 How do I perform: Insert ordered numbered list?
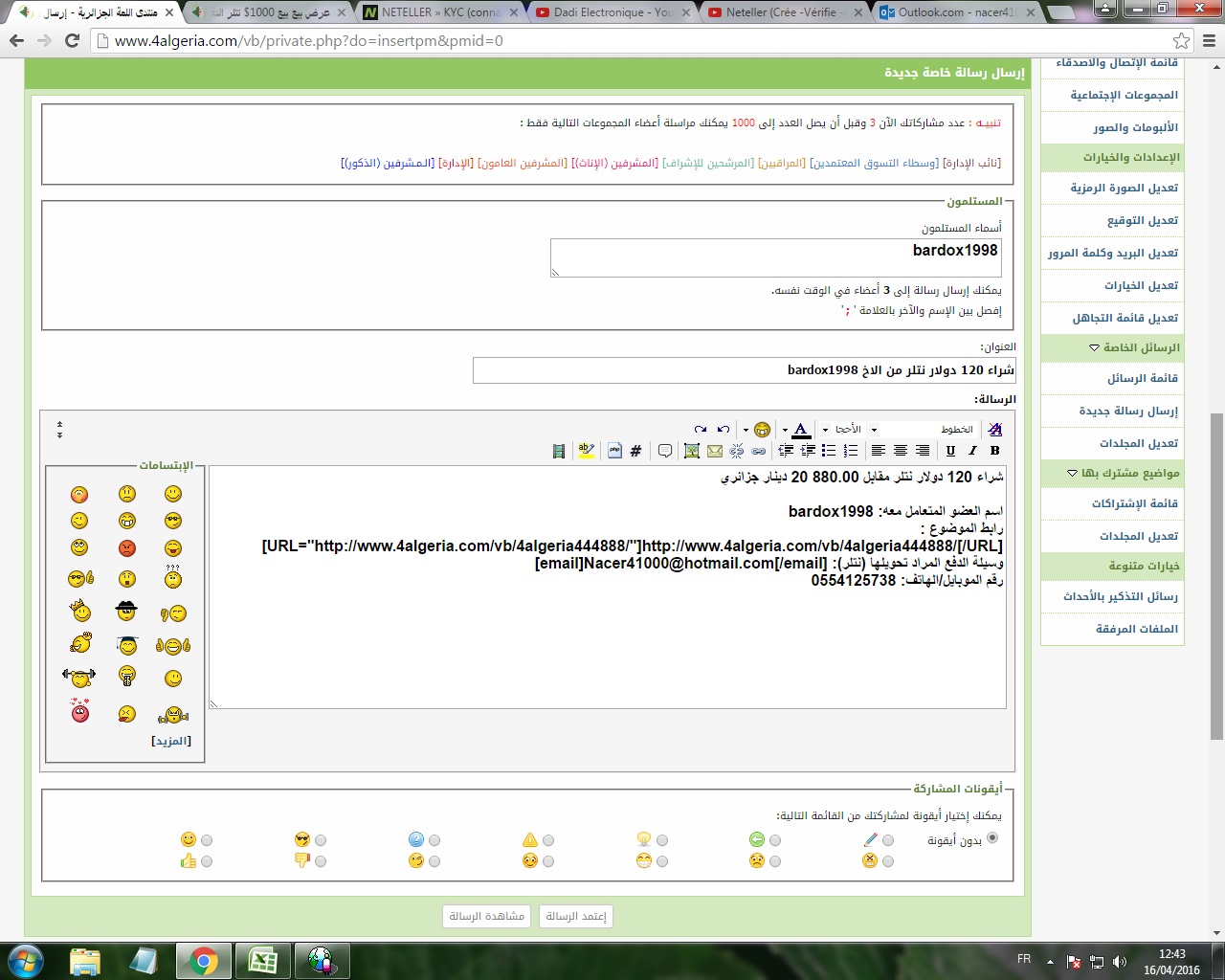(x=851, y=451)
